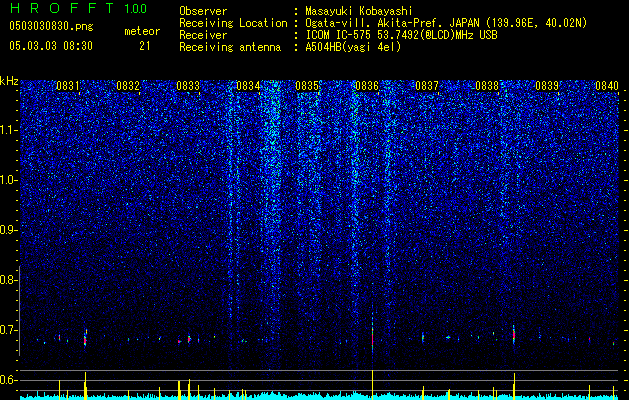The height and width of the screenshot is (400, 629).
Task: Click the red meteor echo after 0838
Action: [x=514, y=335]
